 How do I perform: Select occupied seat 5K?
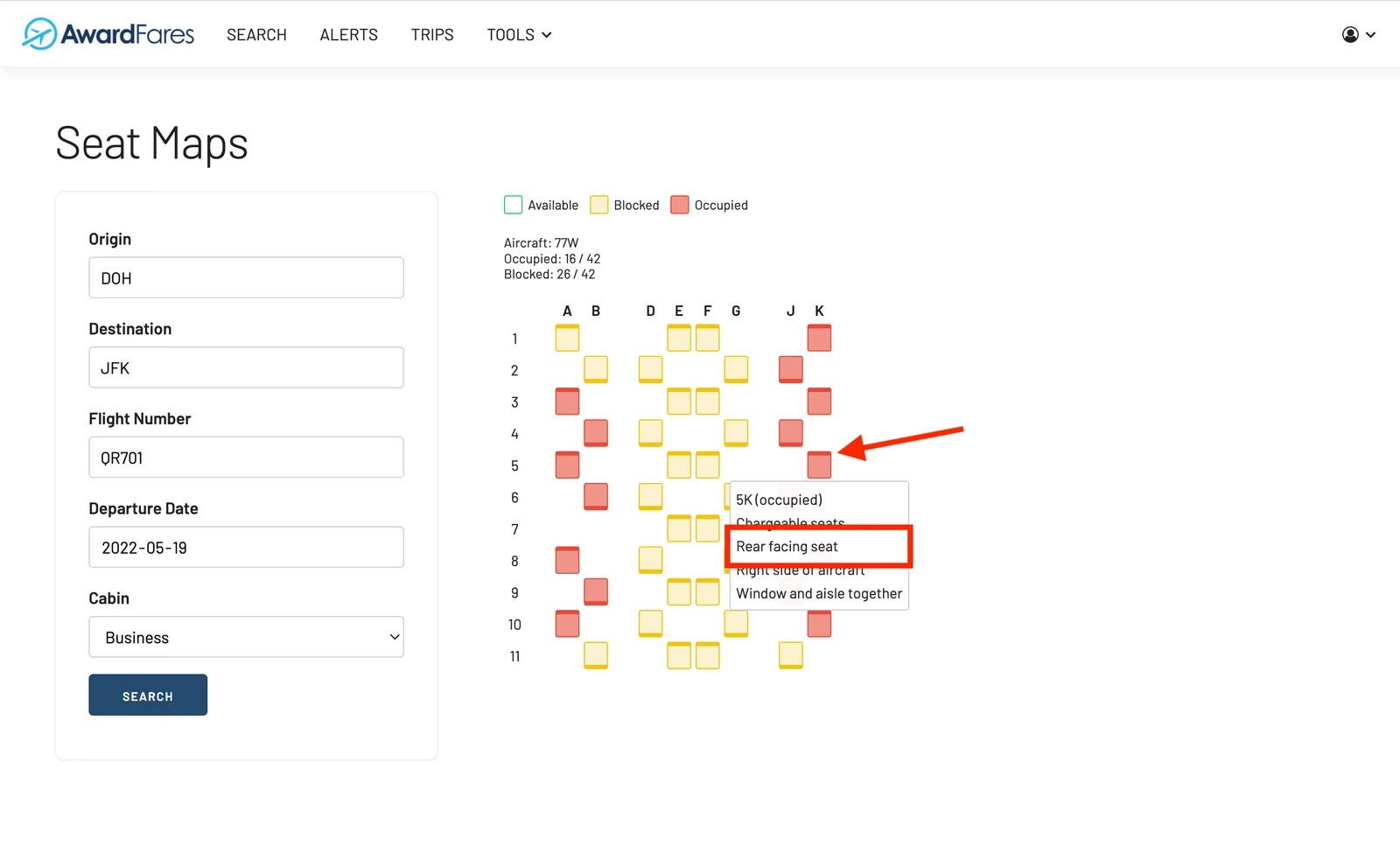pyautogui.click(x=819, y=465)
